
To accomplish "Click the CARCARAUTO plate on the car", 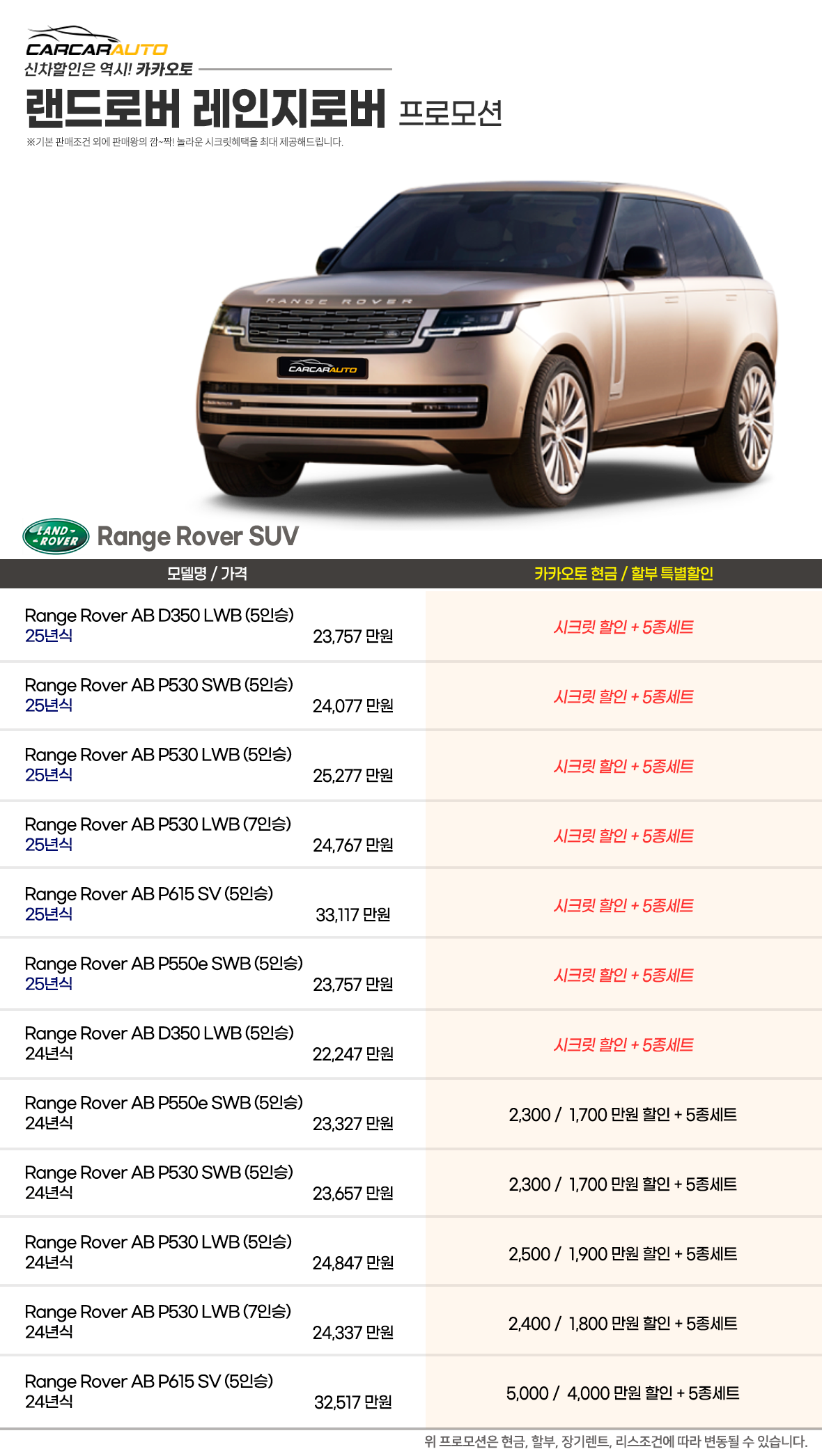I will click(x=323, y=368).
